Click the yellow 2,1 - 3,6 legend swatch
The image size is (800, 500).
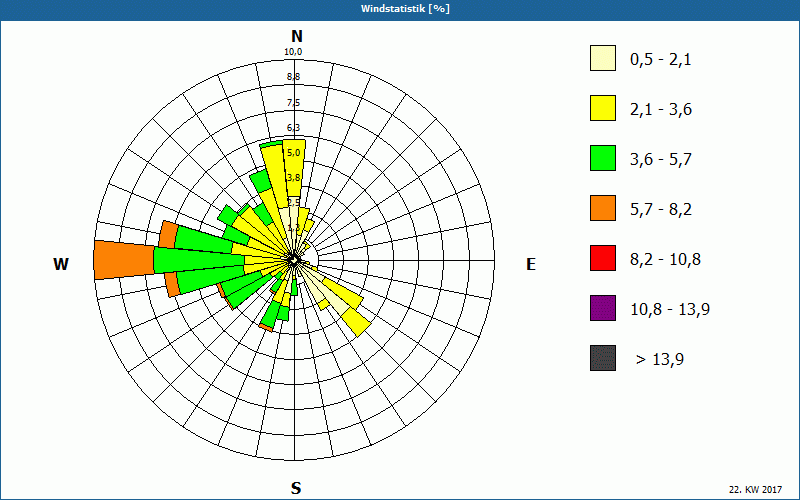(603, 108)
